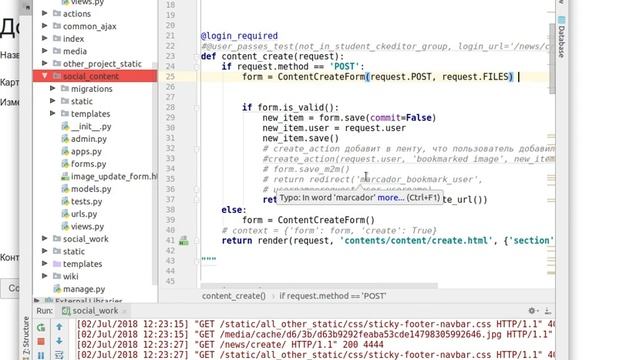Expand the other_project_static folder

tap(44, 63)
